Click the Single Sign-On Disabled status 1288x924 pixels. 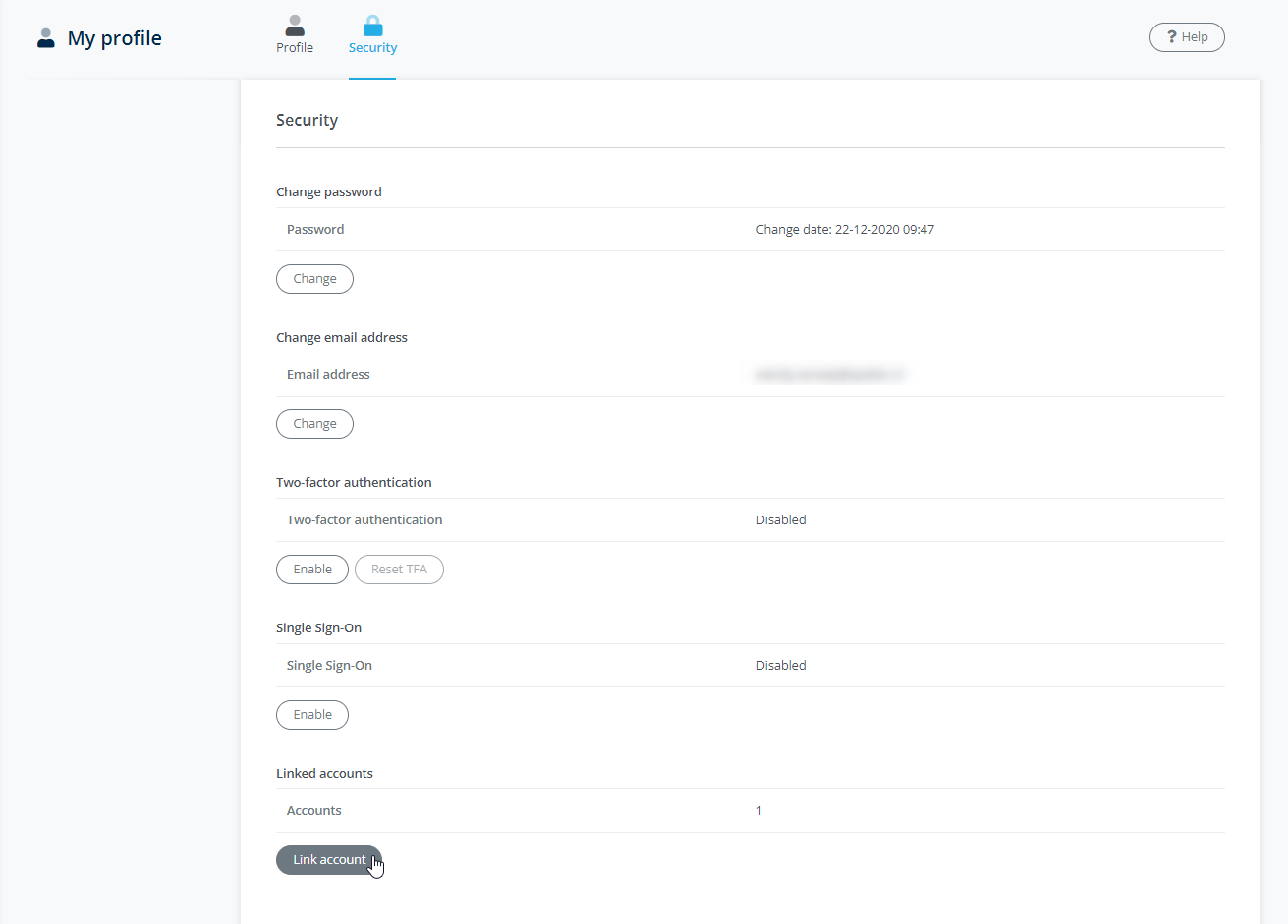(x=781, y=666)
